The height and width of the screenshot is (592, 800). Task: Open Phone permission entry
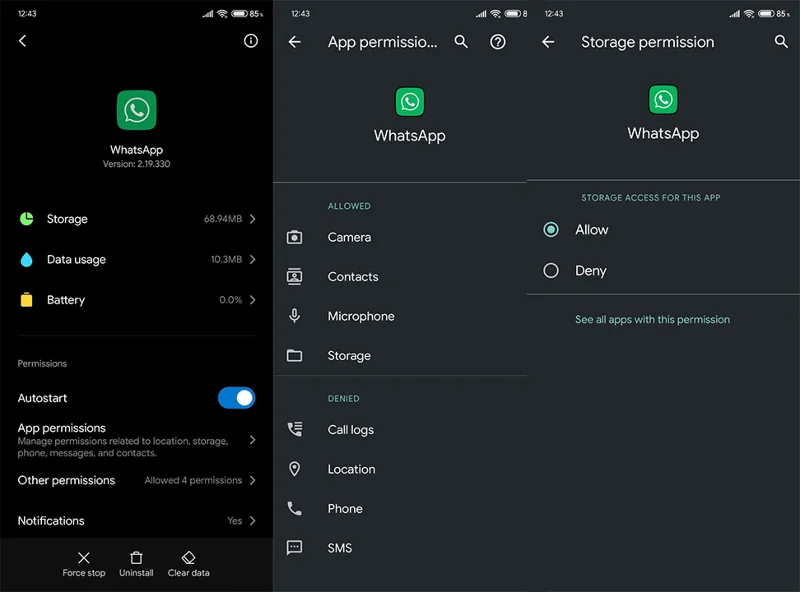click(400, 508)
